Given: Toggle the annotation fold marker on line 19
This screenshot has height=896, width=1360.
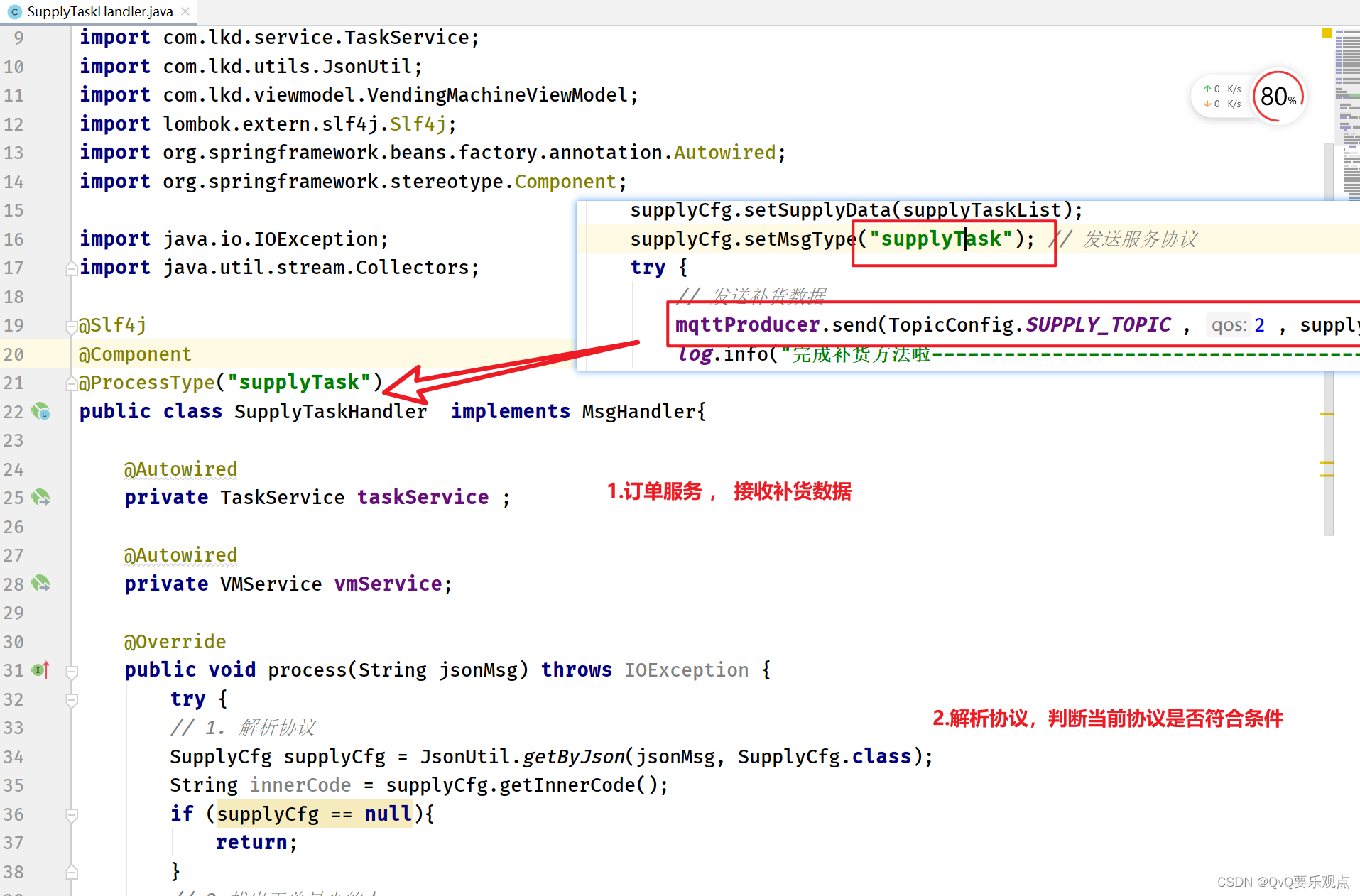Looking at the screenshot, I should (x=72, y=327).
